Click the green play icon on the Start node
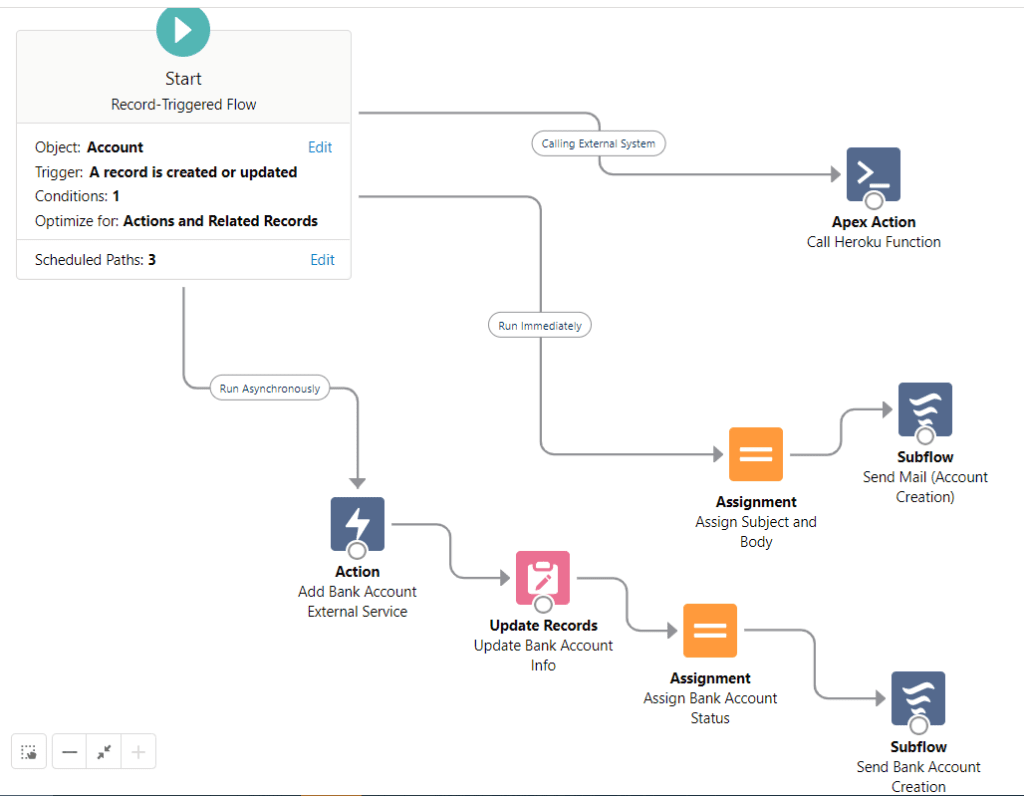 tap(183, 31)
